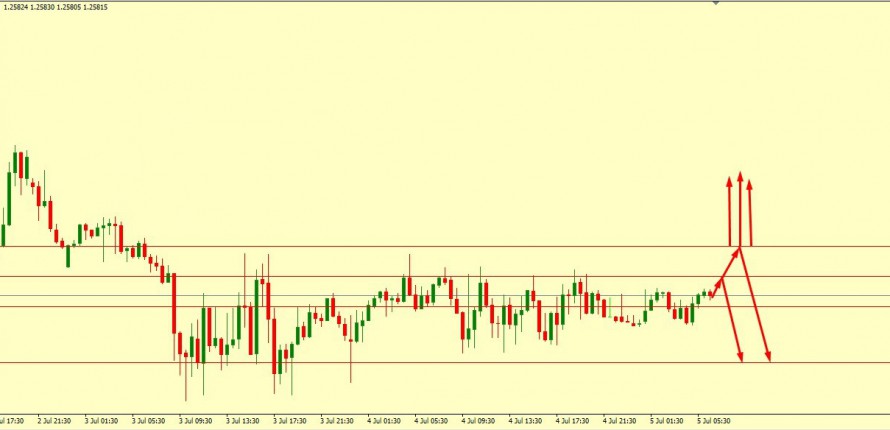Select the topmost horizontal resistance line
Screen dimensions: 890x430
pyautogui.click(x=400, y=246)
